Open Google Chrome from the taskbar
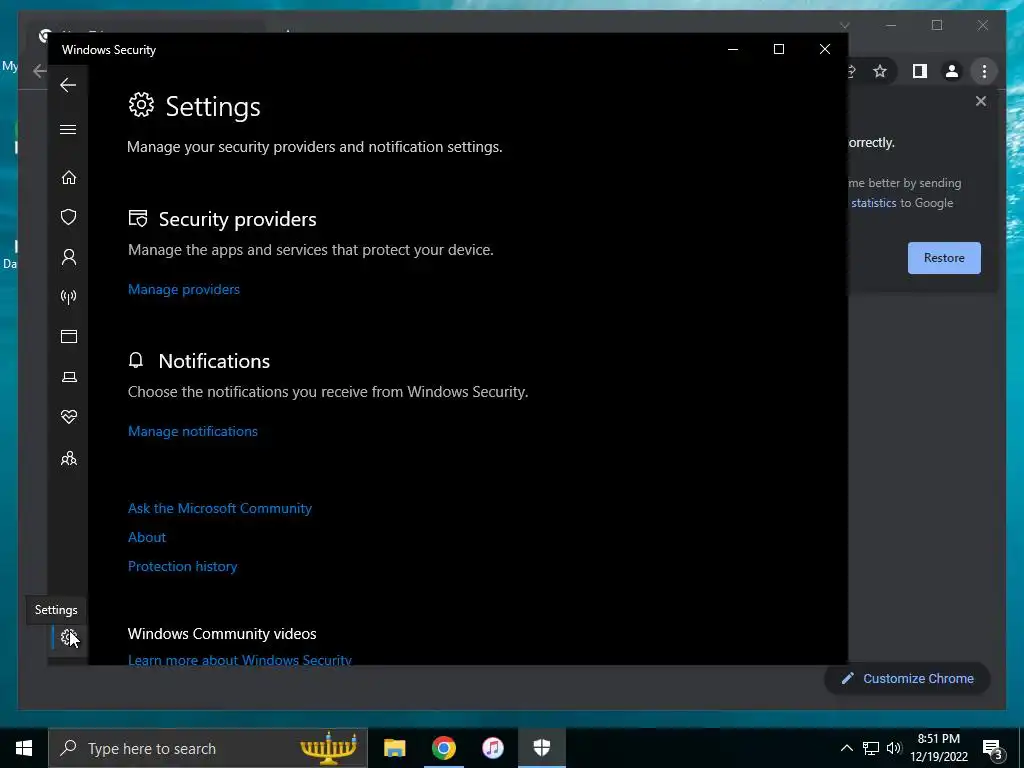The image size is (1024, 768). pyautogui.click(x=443, y=748)
